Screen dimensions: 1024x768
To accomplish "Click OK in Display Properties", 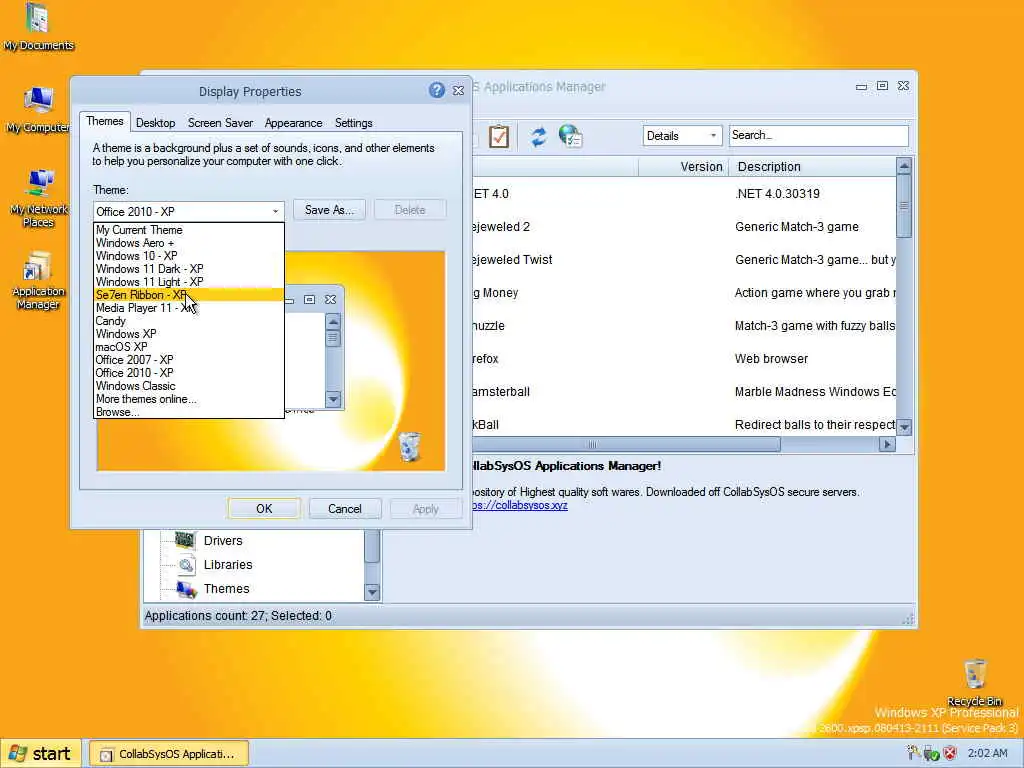I will [264, 509].
